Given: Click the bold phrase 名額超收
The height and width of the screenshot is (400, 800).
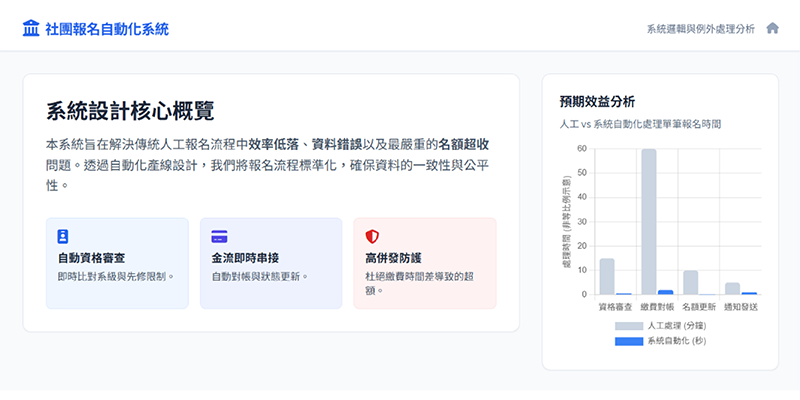Looking at the screenshot, I should (464, 145).
